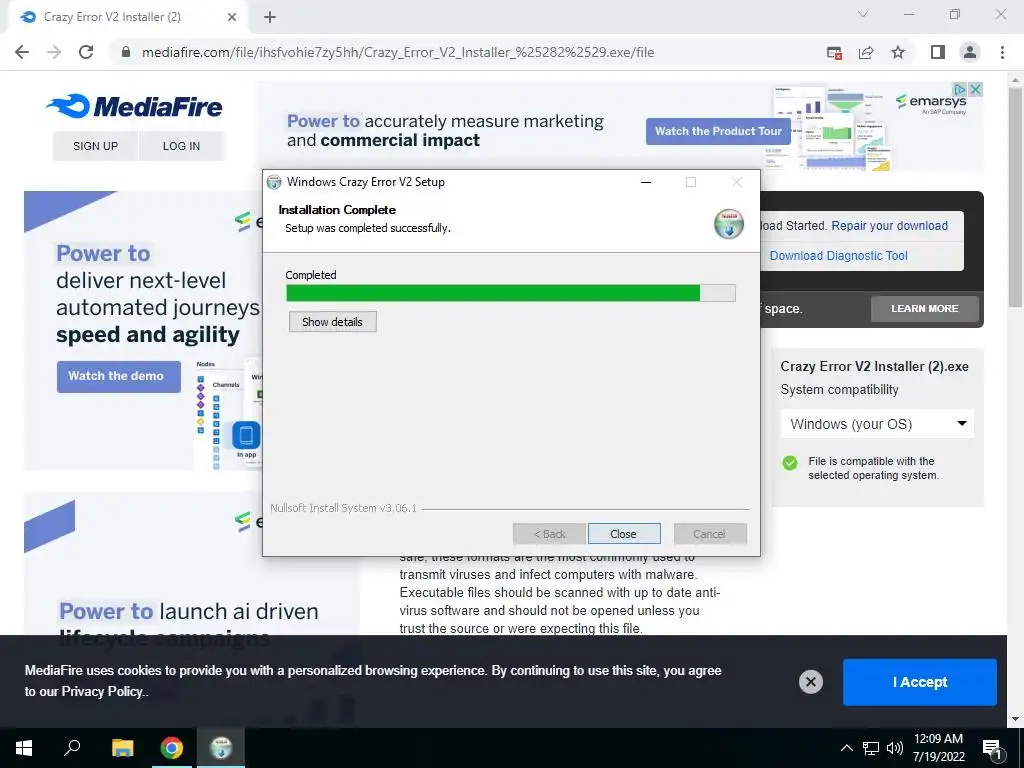The width and height of the screenshot is (1024, 768).
Task: Open the Chrome profile avatar
Action: tap(970, 52)
